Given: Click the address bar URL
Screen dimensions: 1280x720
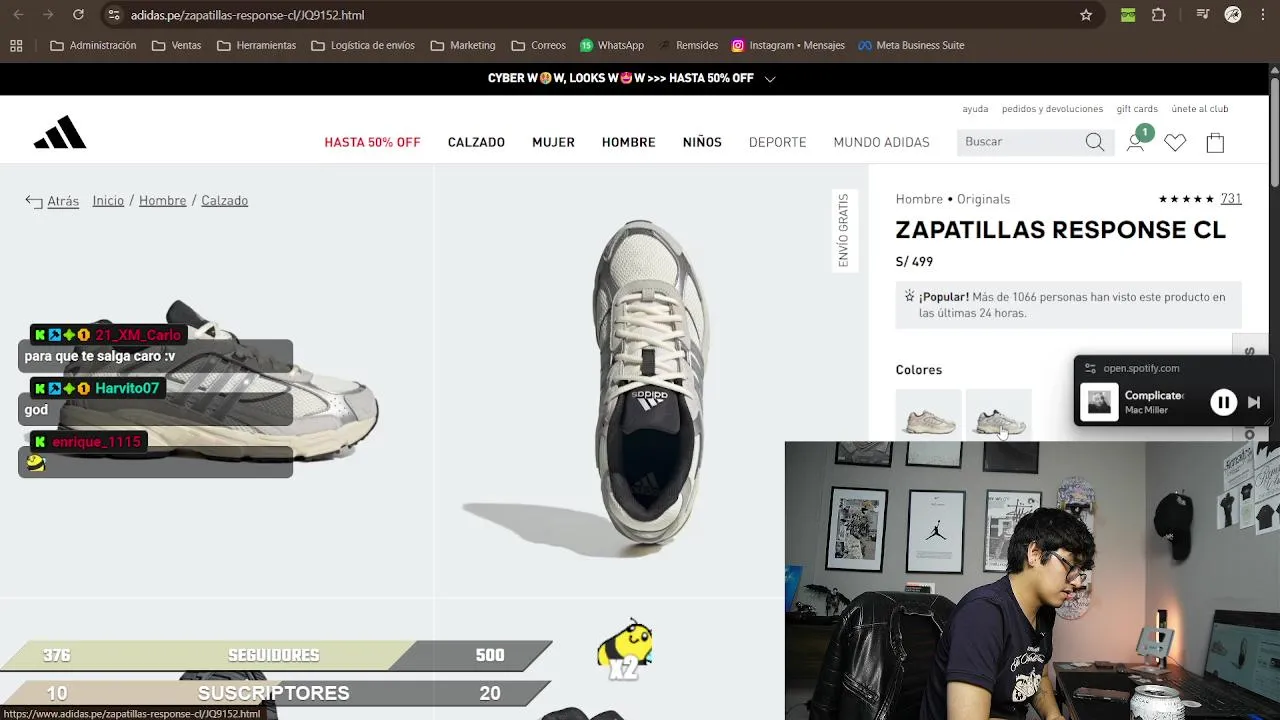Looking at the screenshot, I should (247, 15).
